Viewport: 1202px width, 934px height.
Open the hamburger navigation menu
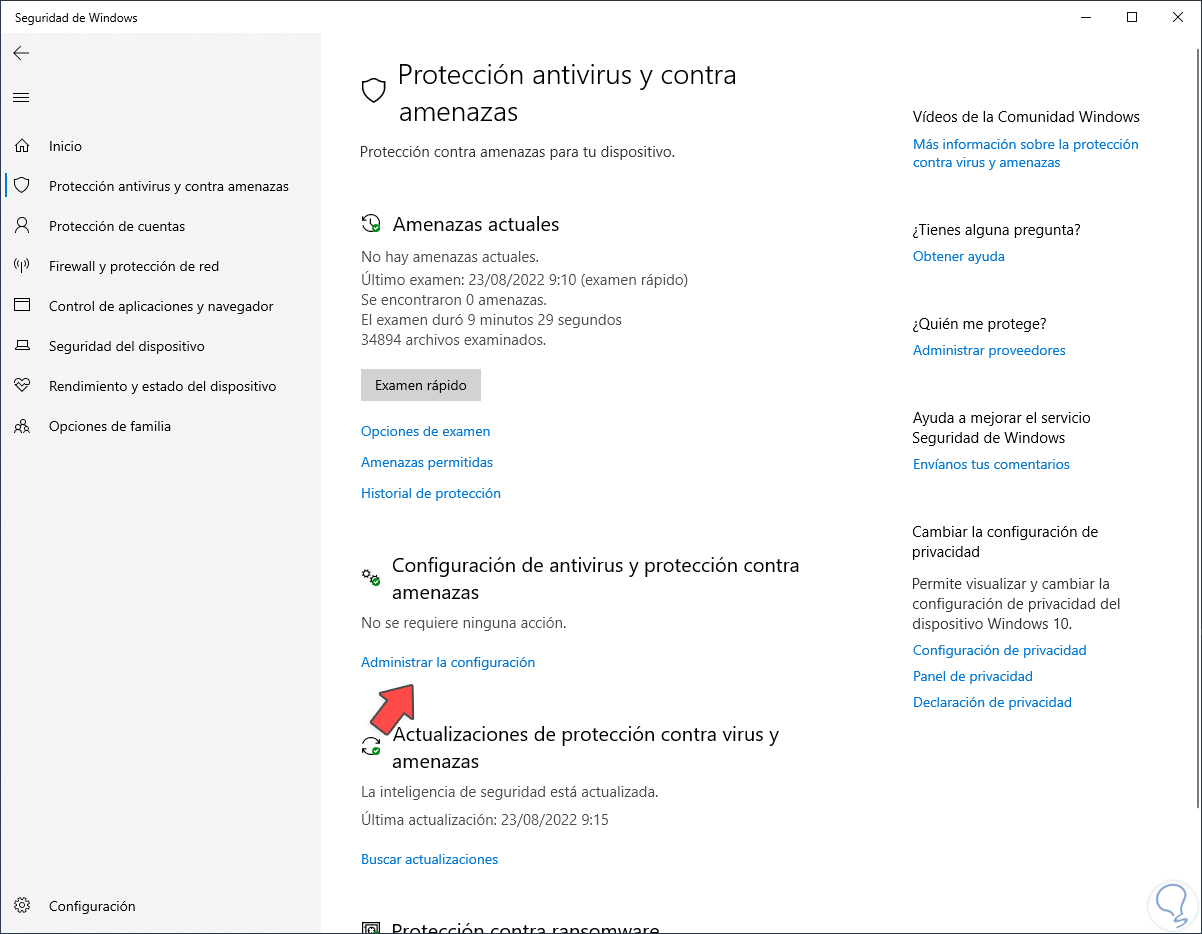pyautogui.click(x=21, y=97)
